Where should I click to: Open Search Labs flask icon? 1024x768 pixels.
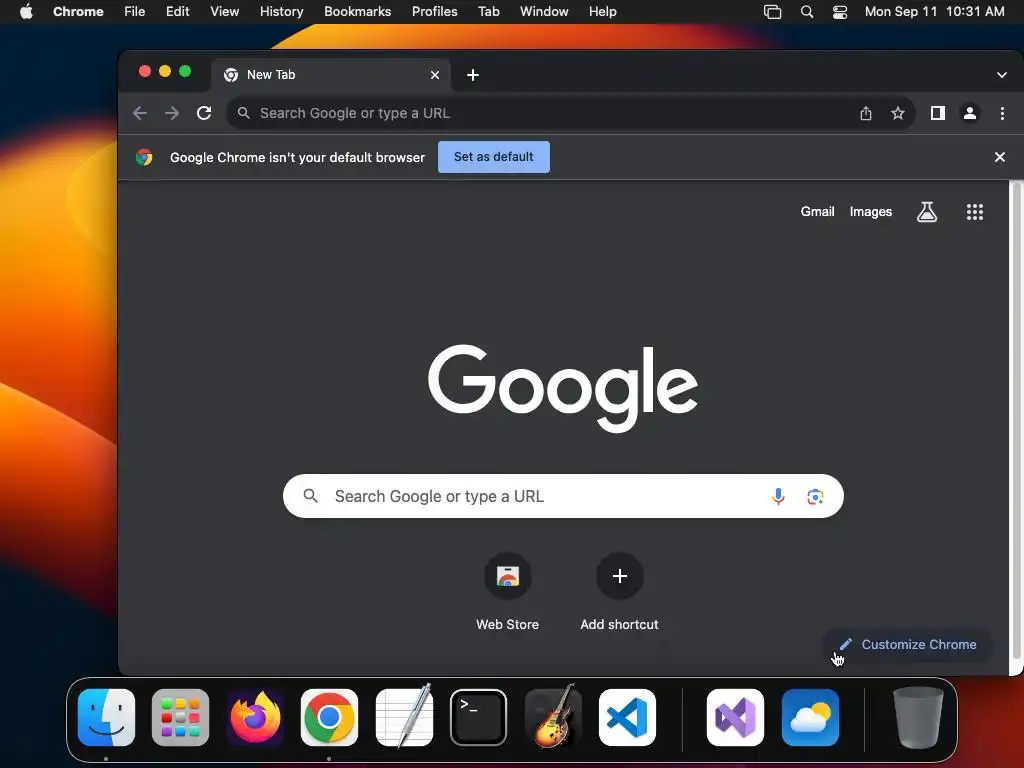click(927, 212)
